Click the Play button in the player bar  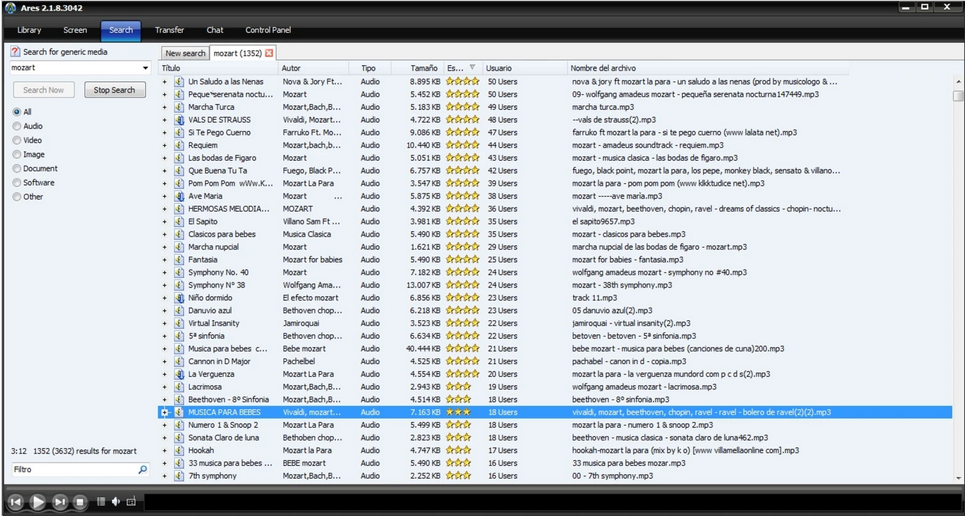tap(38, 502)
